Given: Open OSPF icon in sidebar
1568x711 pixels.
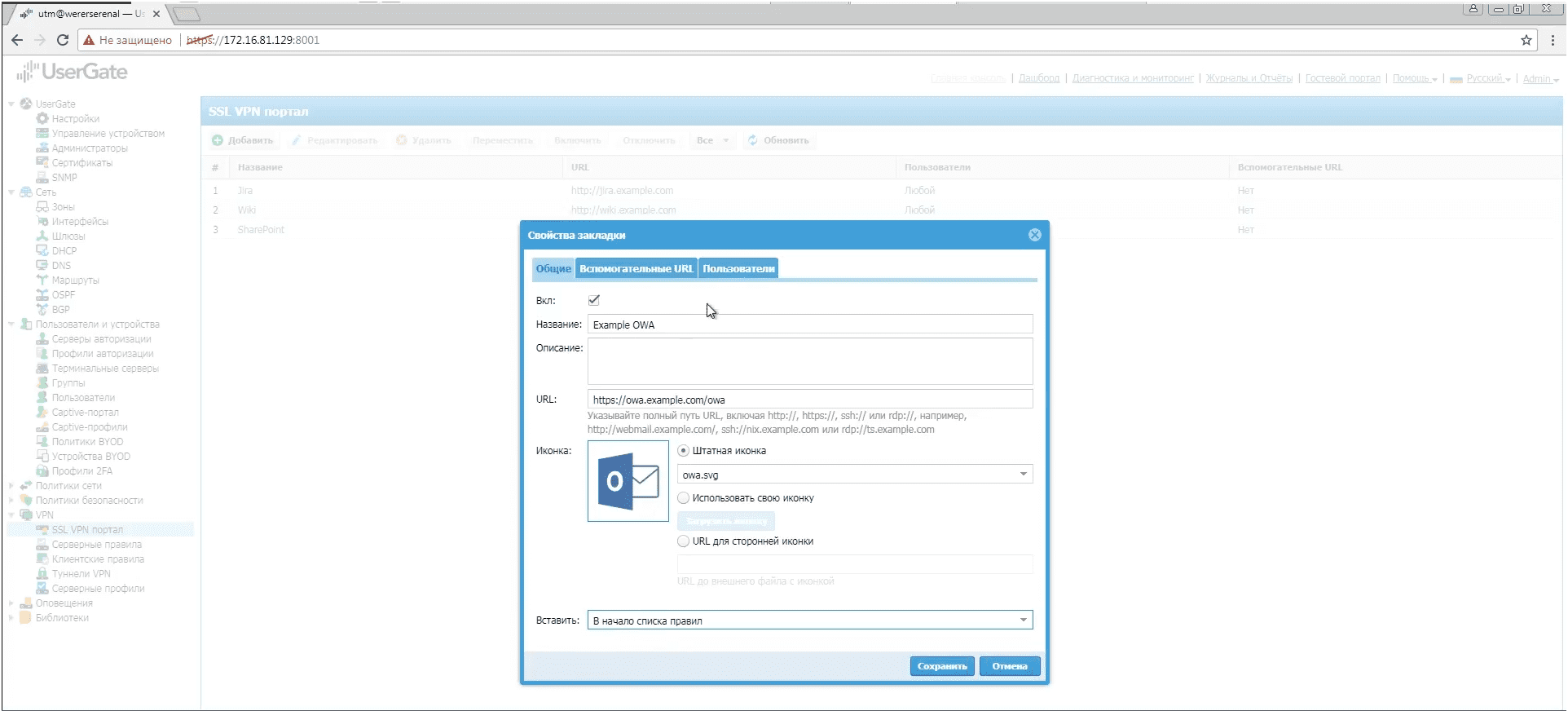Looking at the screenshot, I should point(42,295).
